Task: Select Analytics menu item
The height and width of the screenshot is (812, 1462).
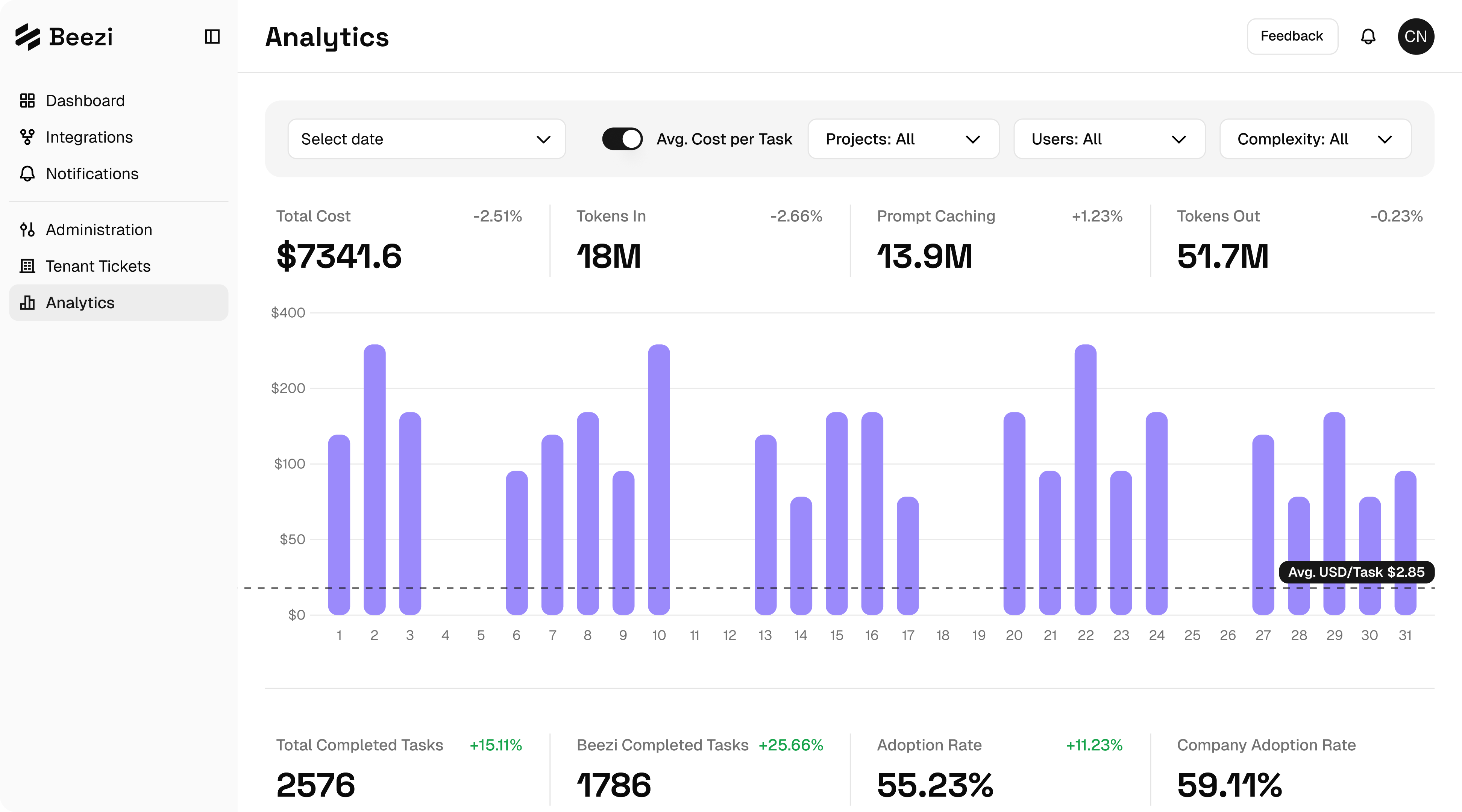Action: 118,303
